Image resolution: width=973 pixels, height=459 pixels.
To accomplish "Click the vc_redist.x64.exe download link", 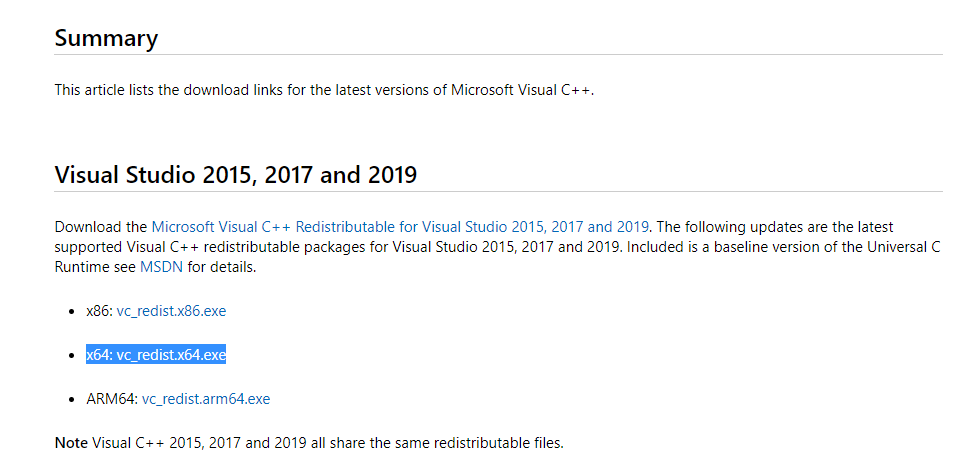I will click(x=171, y=355).
